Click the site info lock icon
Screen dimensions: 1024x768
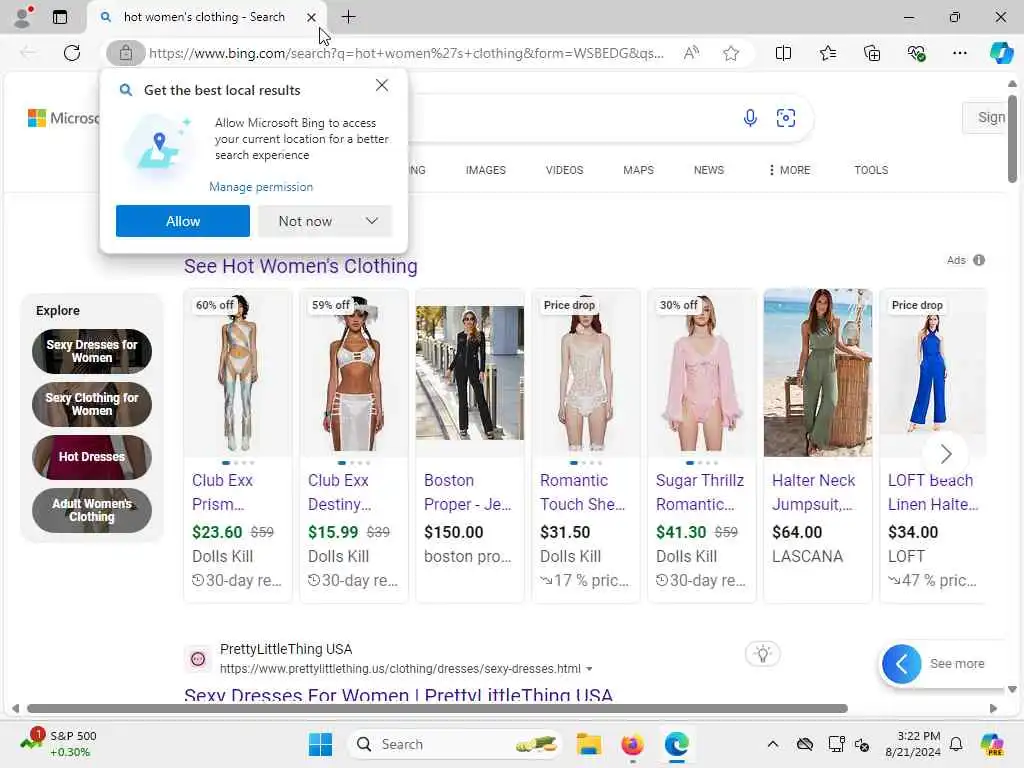click(125, 53)
